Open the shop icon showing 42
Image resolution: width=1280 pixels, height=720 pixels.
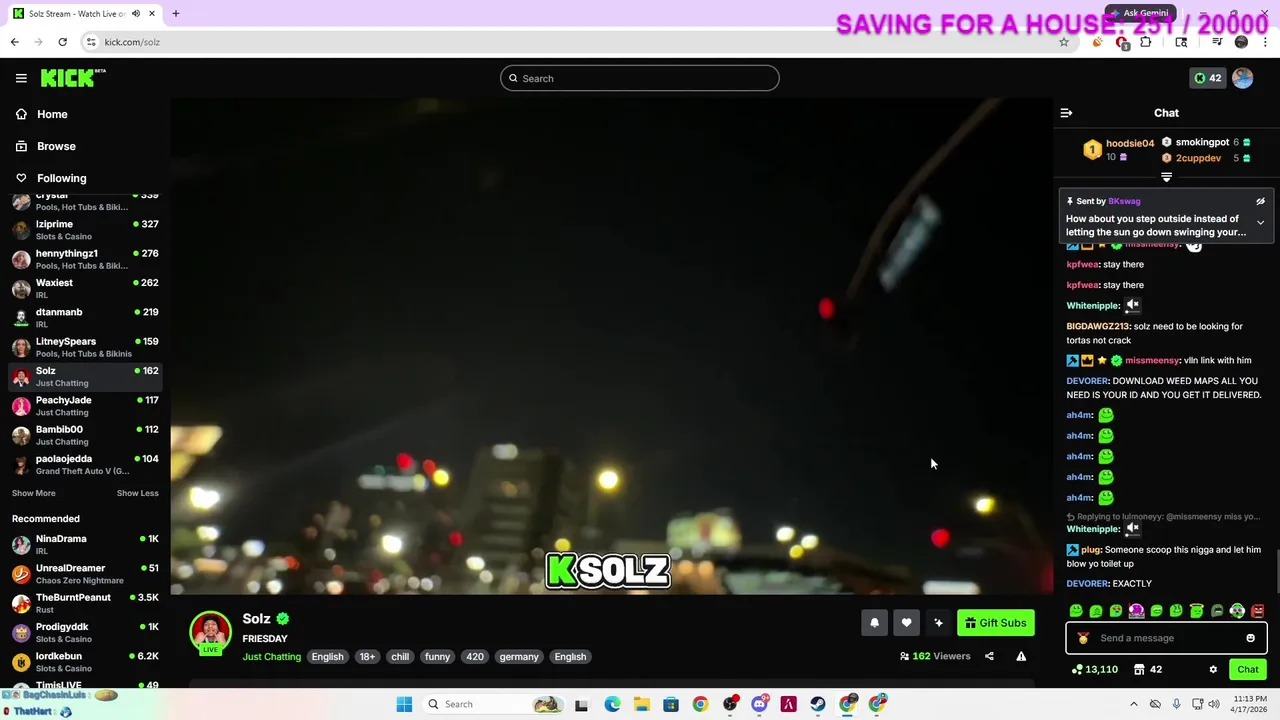(1147, 669)
